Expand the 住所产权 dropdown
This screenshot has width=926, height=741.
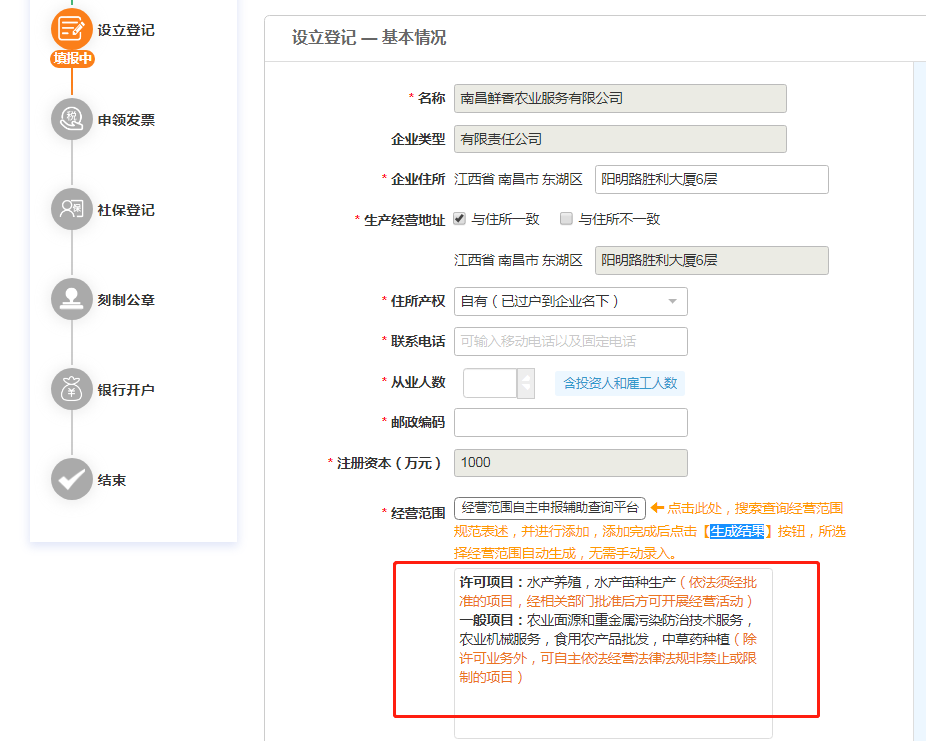570,301
